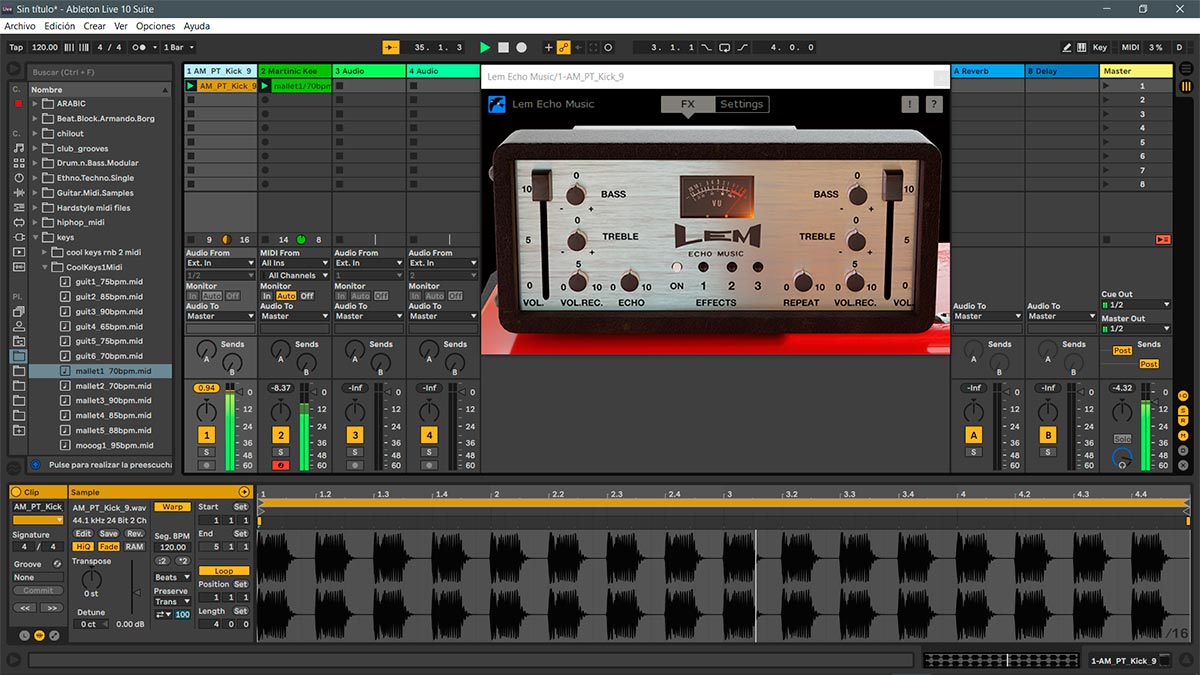Click the Master headphone cue volume knob
This screenshot has width=1200, height=675.
[1123, 458]
